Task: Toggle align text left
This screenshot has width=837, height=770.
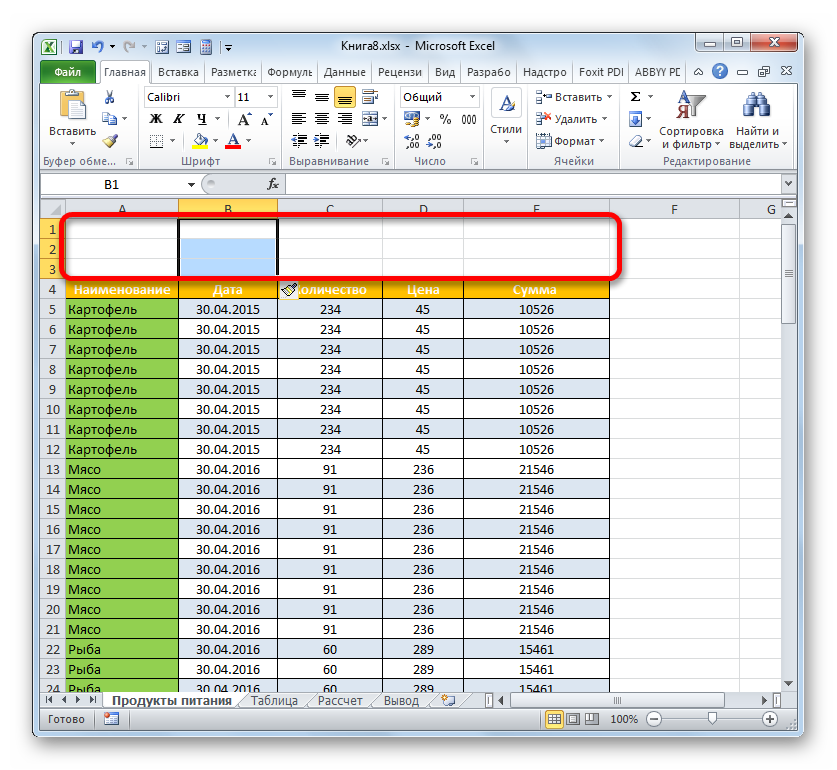Action: 299,119
